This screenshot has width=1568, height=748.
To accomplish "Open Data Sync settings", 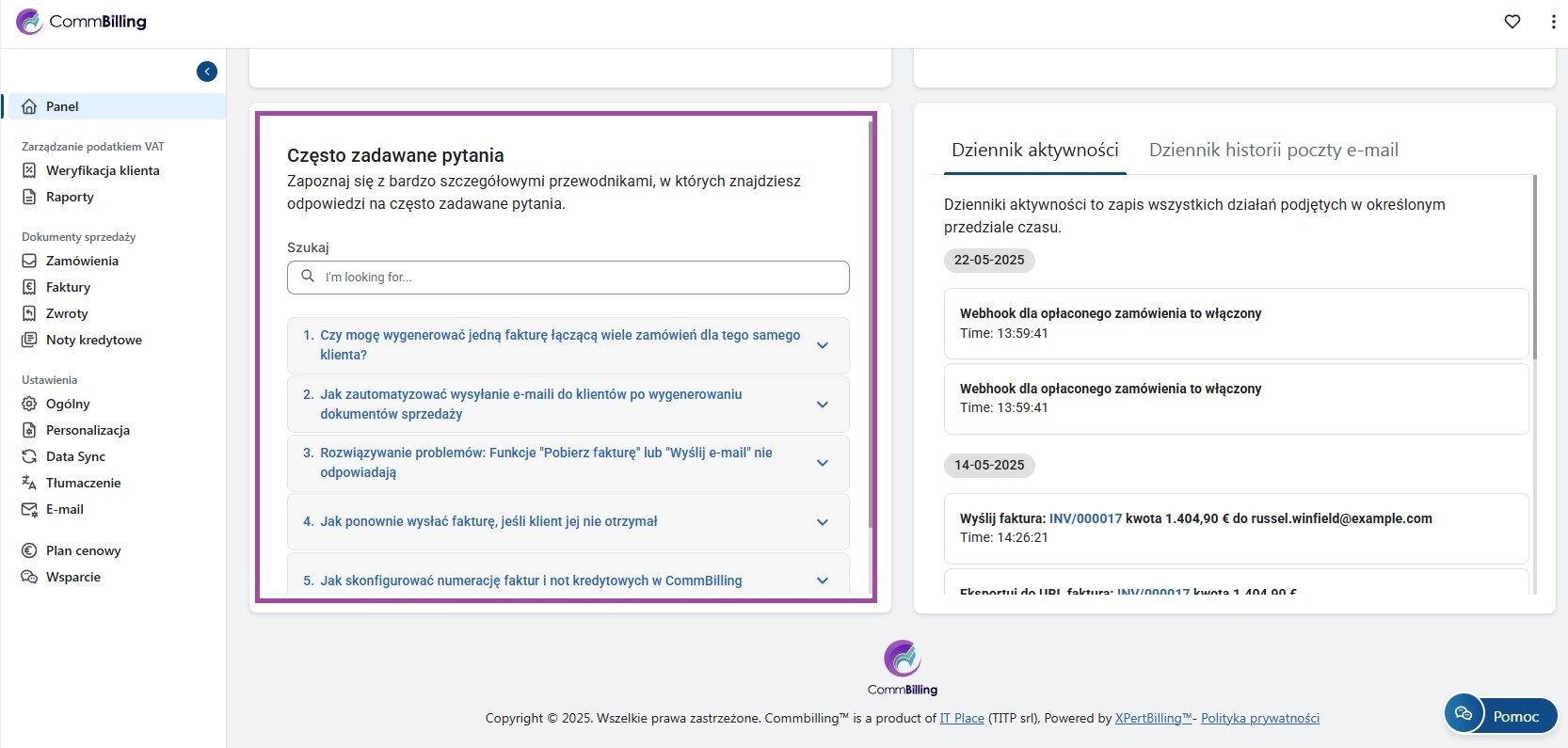I will click(x=75, y=456).
